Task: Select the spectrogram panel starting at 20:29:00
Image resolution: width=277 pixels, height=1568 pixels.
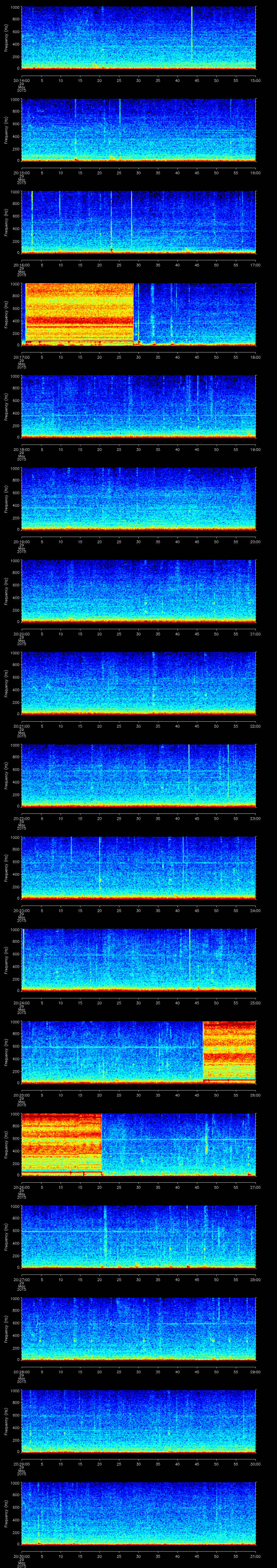Action: [x=139, y=1421]
